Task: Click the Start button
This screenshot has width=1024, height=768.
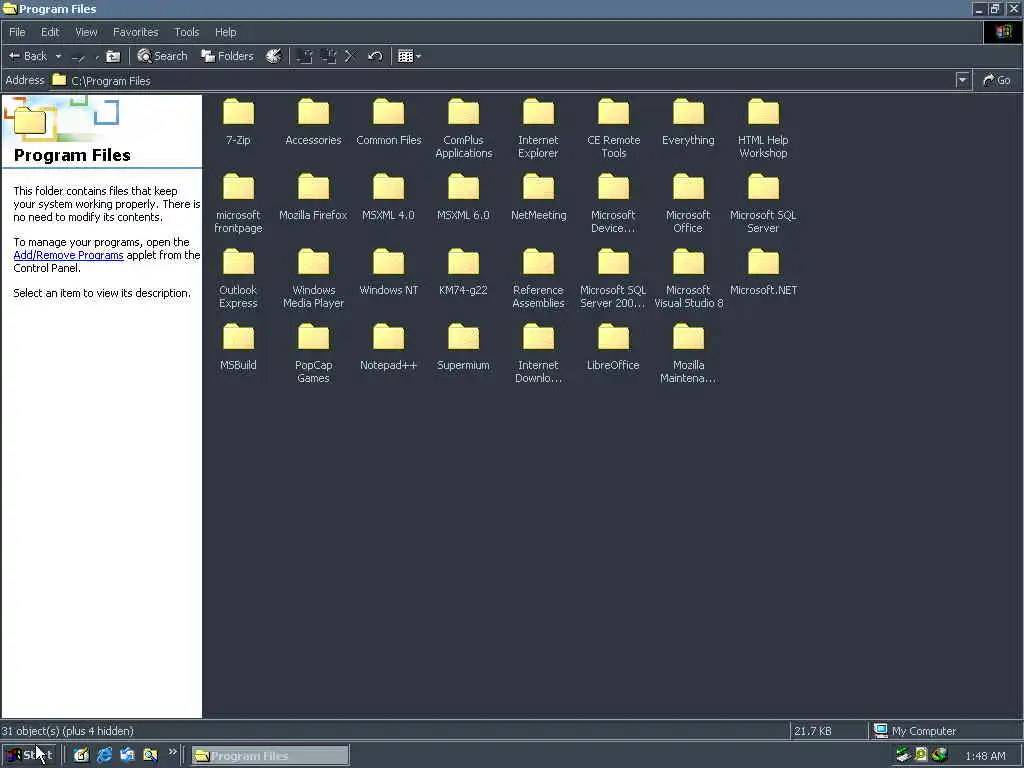Action: pos(30,755)
